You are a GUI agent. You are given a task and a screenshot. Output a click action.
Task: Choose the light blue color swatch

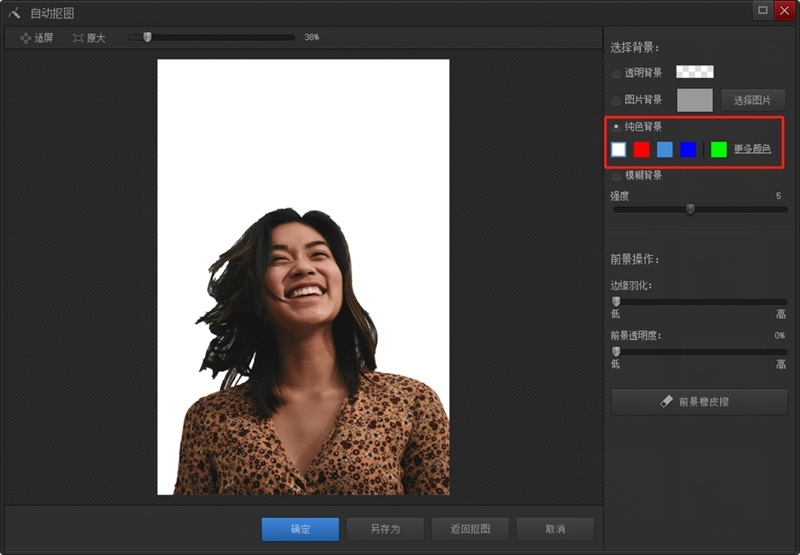pyautogui.click(x=665, y=149)
